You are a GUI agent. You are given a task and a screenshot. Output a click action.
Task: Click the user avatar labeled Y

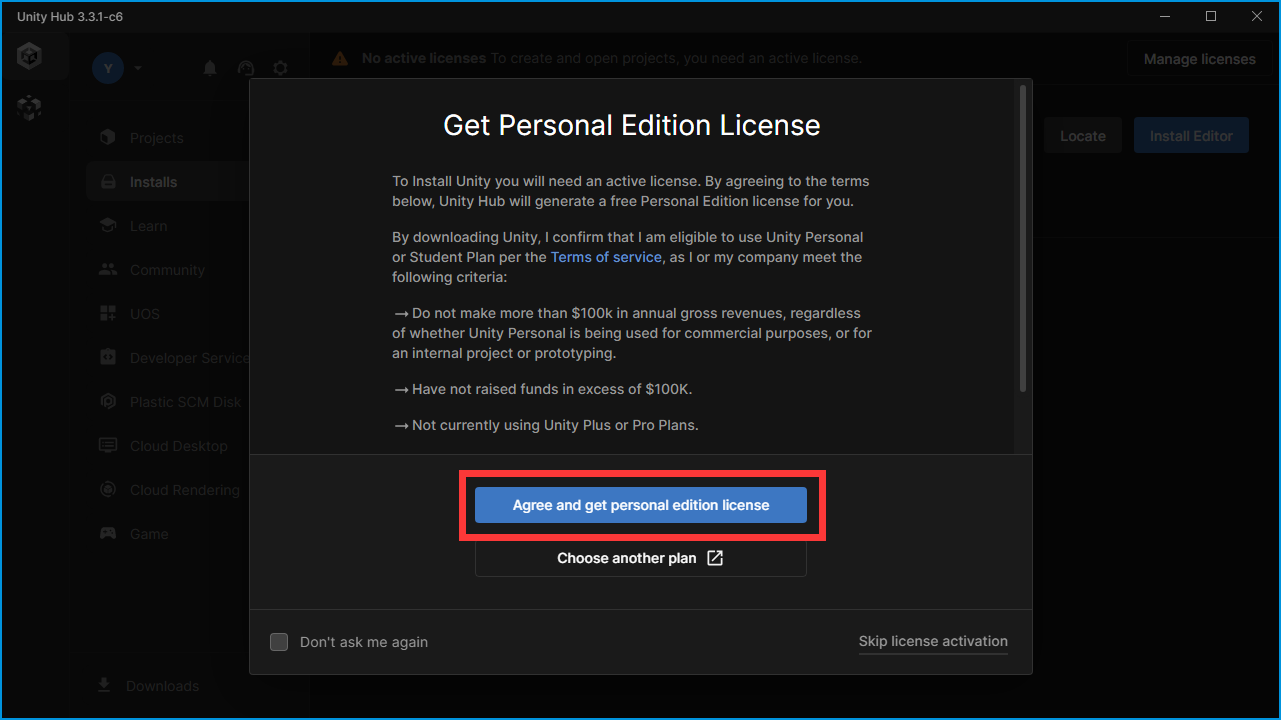(x=108, y=68)
